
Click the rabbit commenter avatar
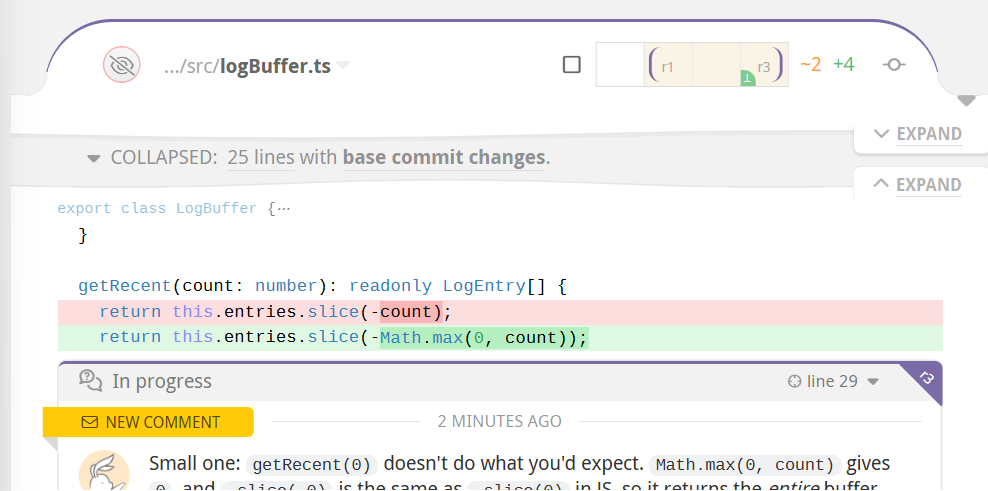104,473
